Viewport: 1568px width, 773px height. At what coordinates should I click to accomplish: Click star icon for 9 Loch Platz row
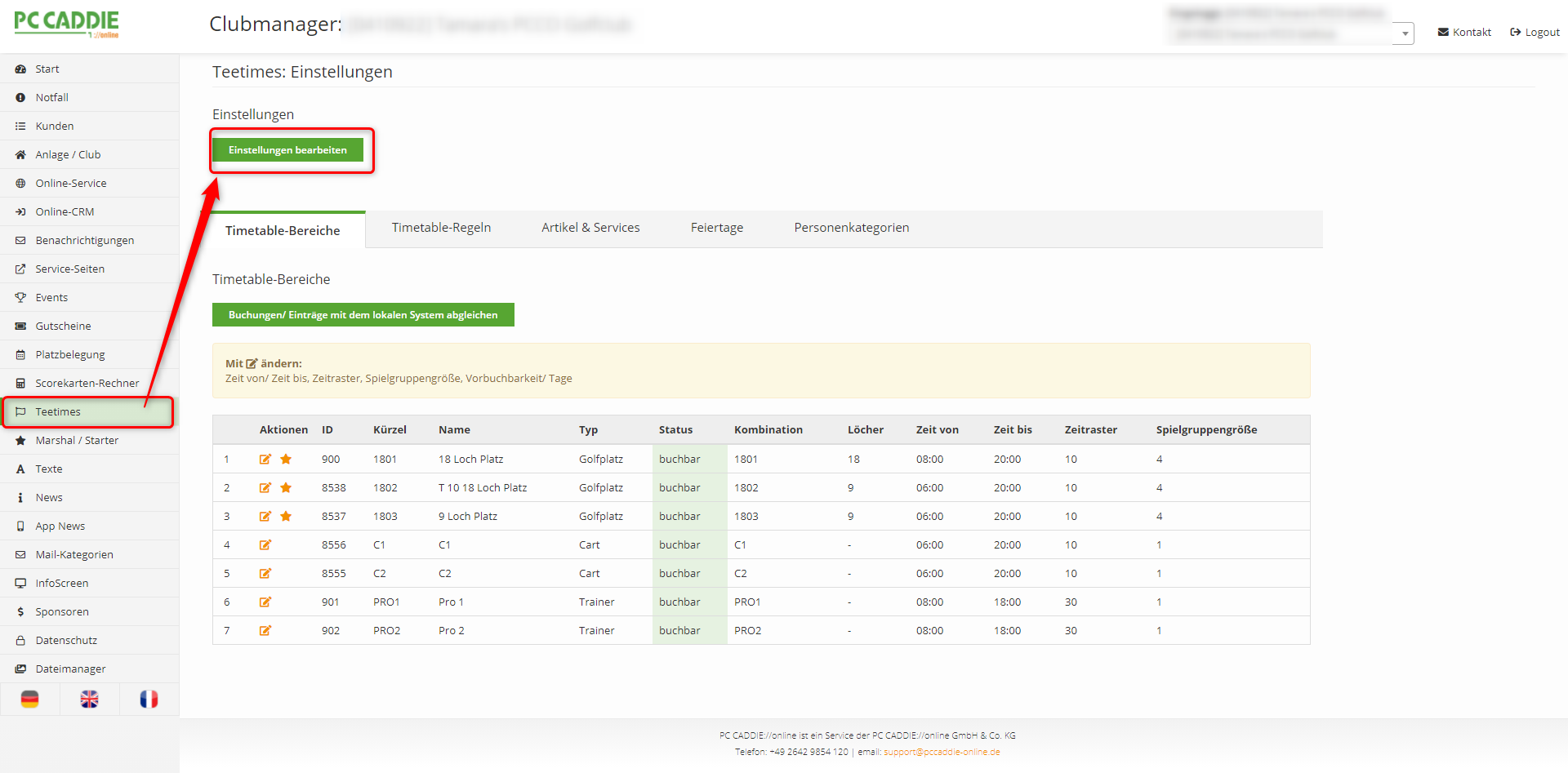pyautogui.click(x=286, y=517)
